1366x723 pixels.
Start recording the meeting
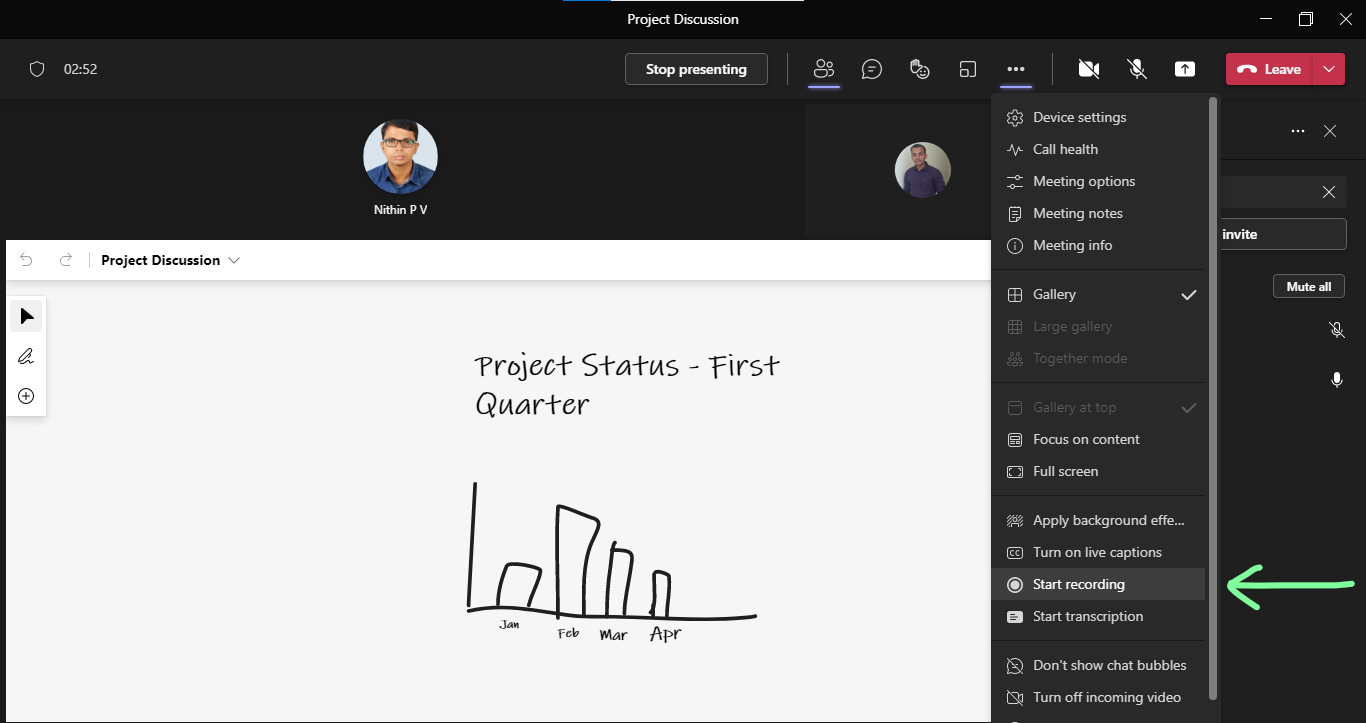(1078, 584)
